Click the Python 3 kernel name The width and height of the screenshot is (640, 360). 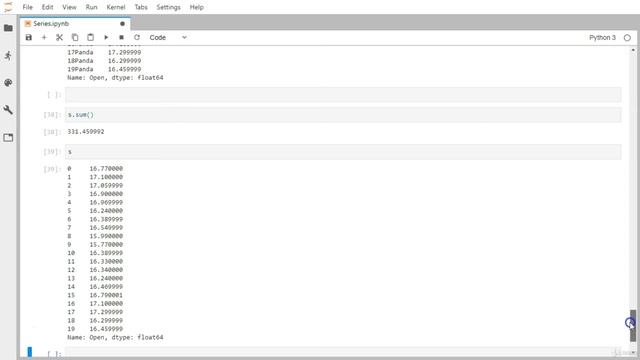602,38
